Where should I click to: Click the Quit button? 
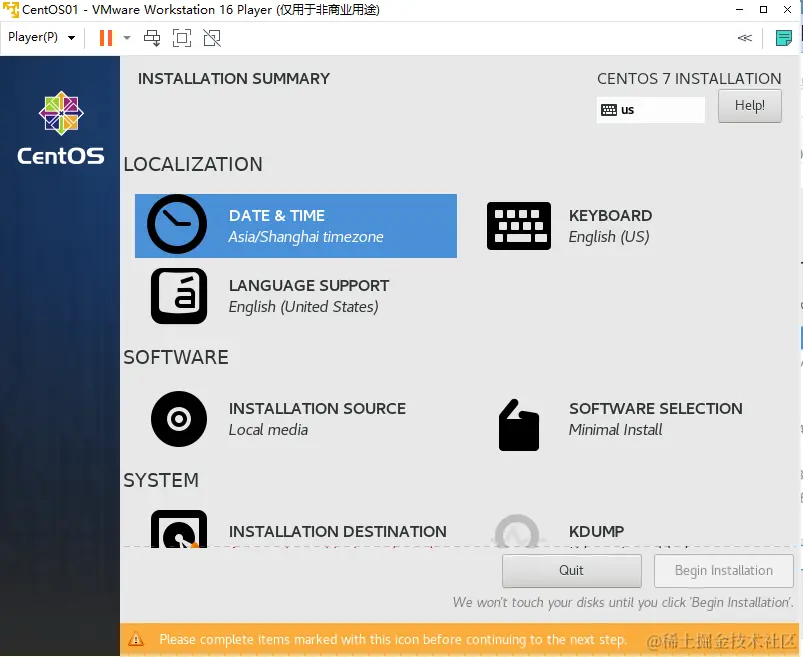point(572,570)
